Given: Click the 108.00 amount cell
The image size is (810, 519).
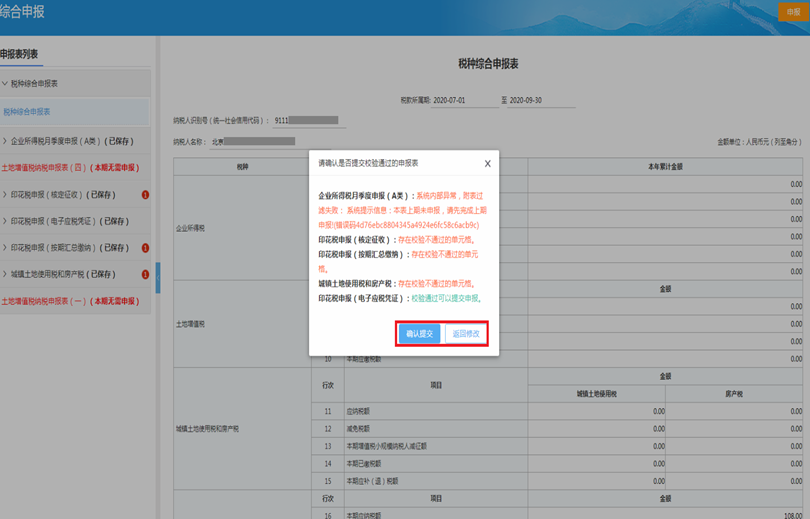Looking at the screenshot, I should [x=665, y=514].
